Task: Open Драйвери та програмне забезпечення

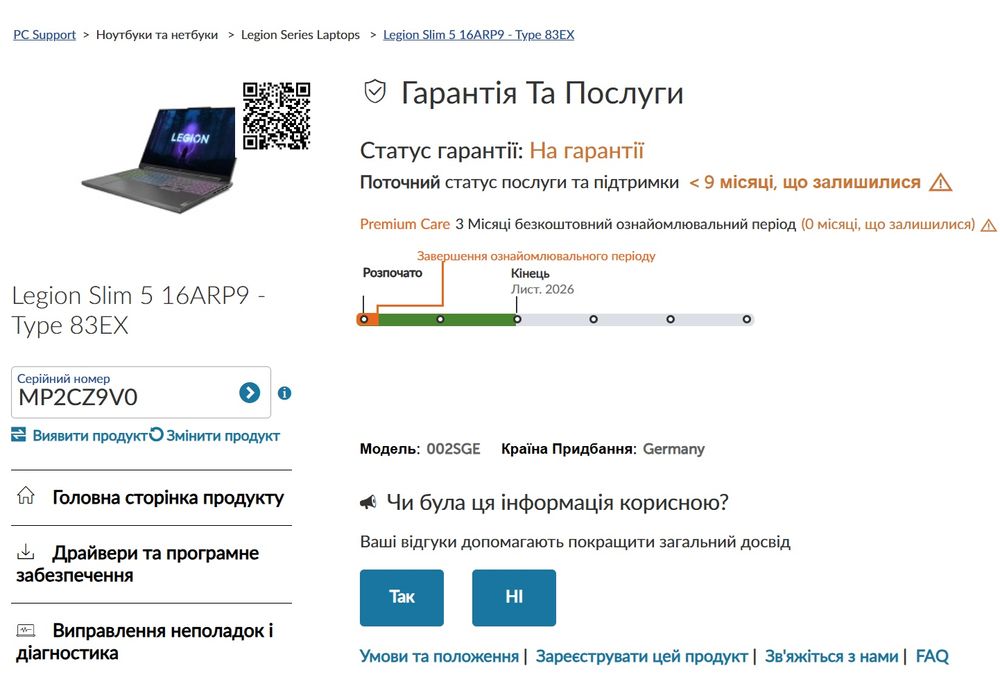Action: pyautogui.click(x=151, y=564)
